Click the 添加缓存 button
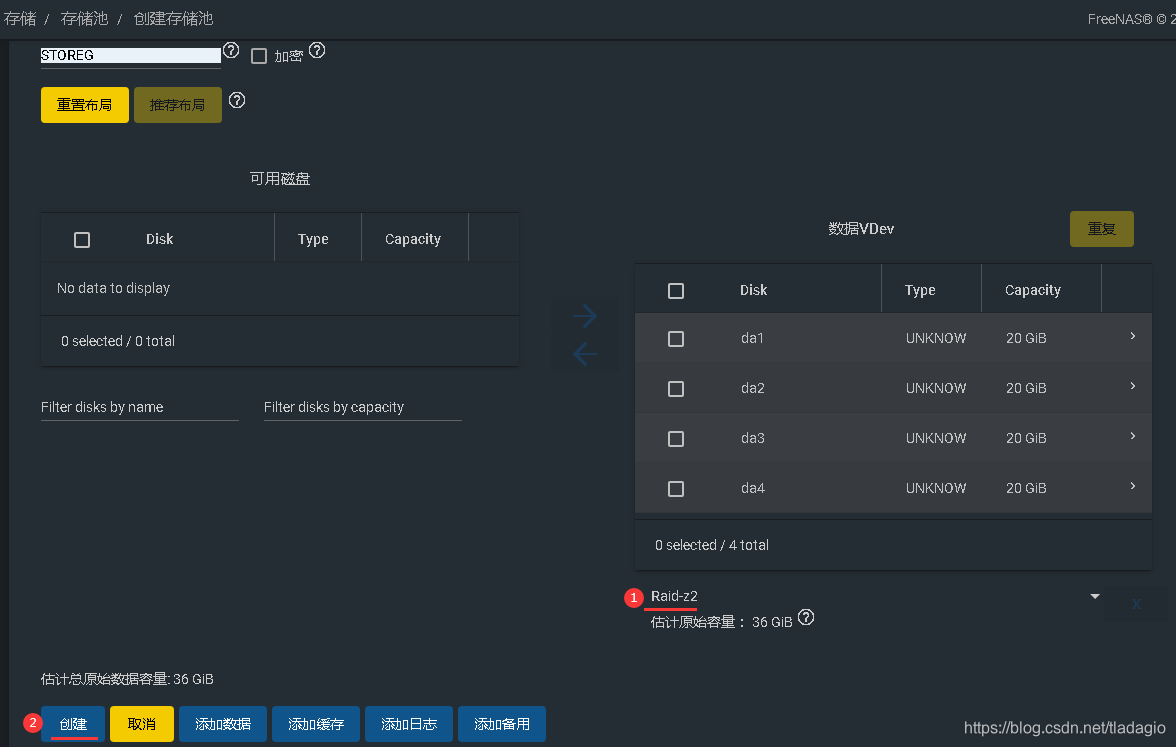1176x747 pixels. tap(316, 724)
